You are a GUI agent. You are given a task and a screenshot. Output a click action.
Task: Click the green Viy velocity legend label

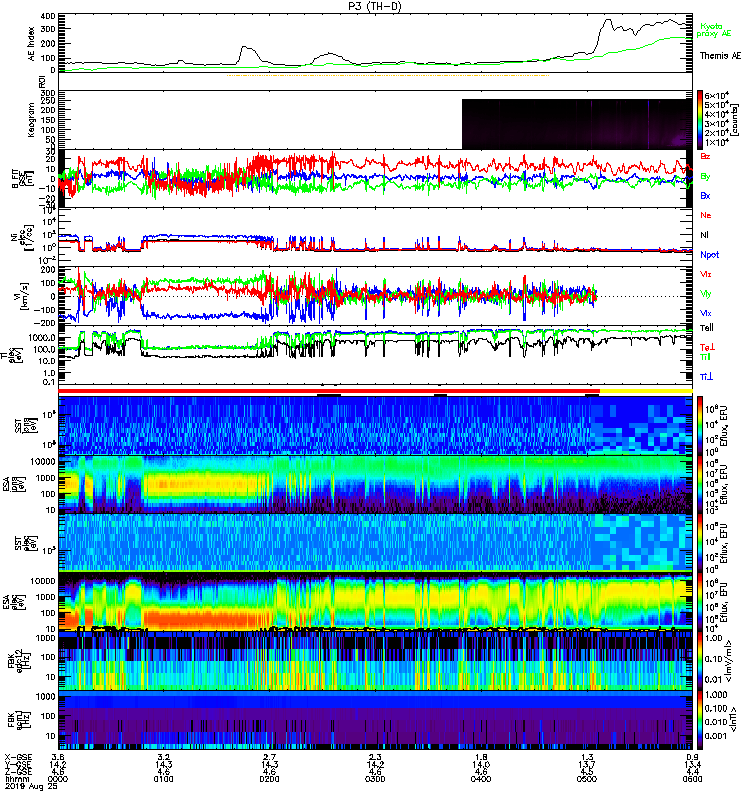(705, 294)
